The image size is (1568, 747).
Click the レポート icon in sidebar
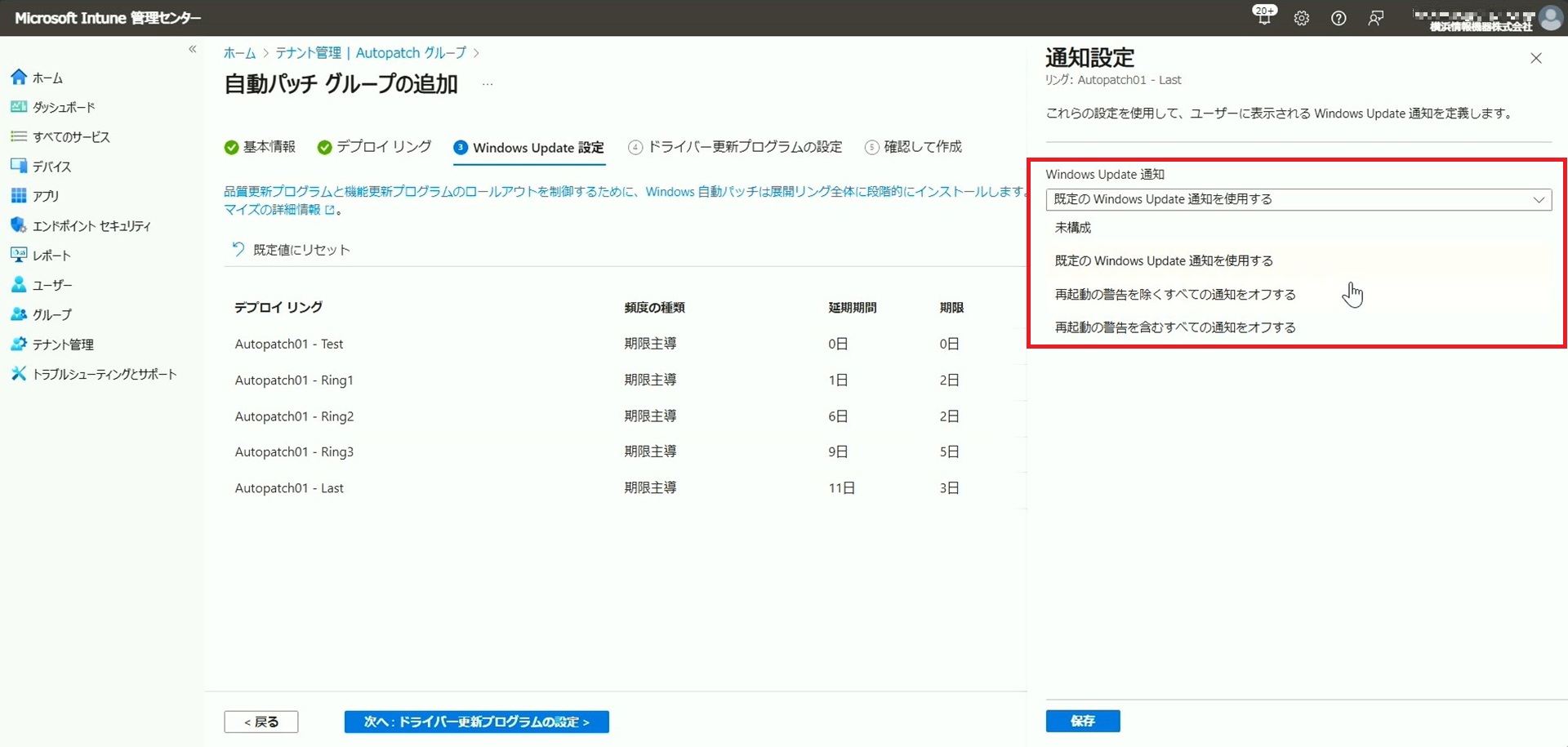pos(19,255)
